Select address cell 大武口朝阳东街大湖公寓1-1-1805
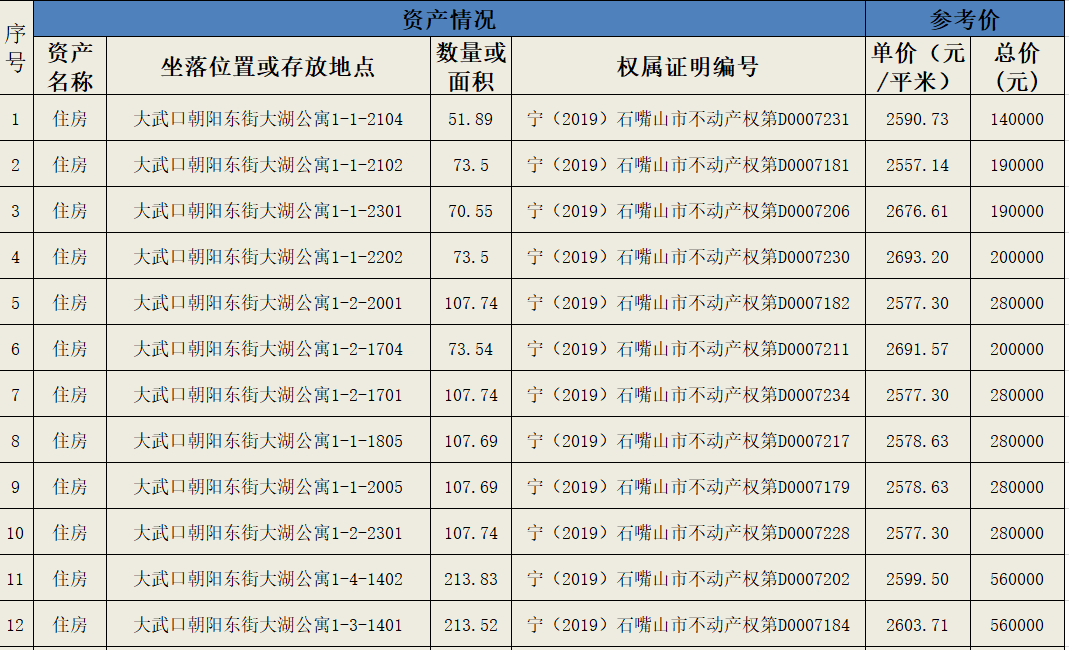Image resolution: width=1069 pixels, height=650 pixels. click(x=268, y=441)
